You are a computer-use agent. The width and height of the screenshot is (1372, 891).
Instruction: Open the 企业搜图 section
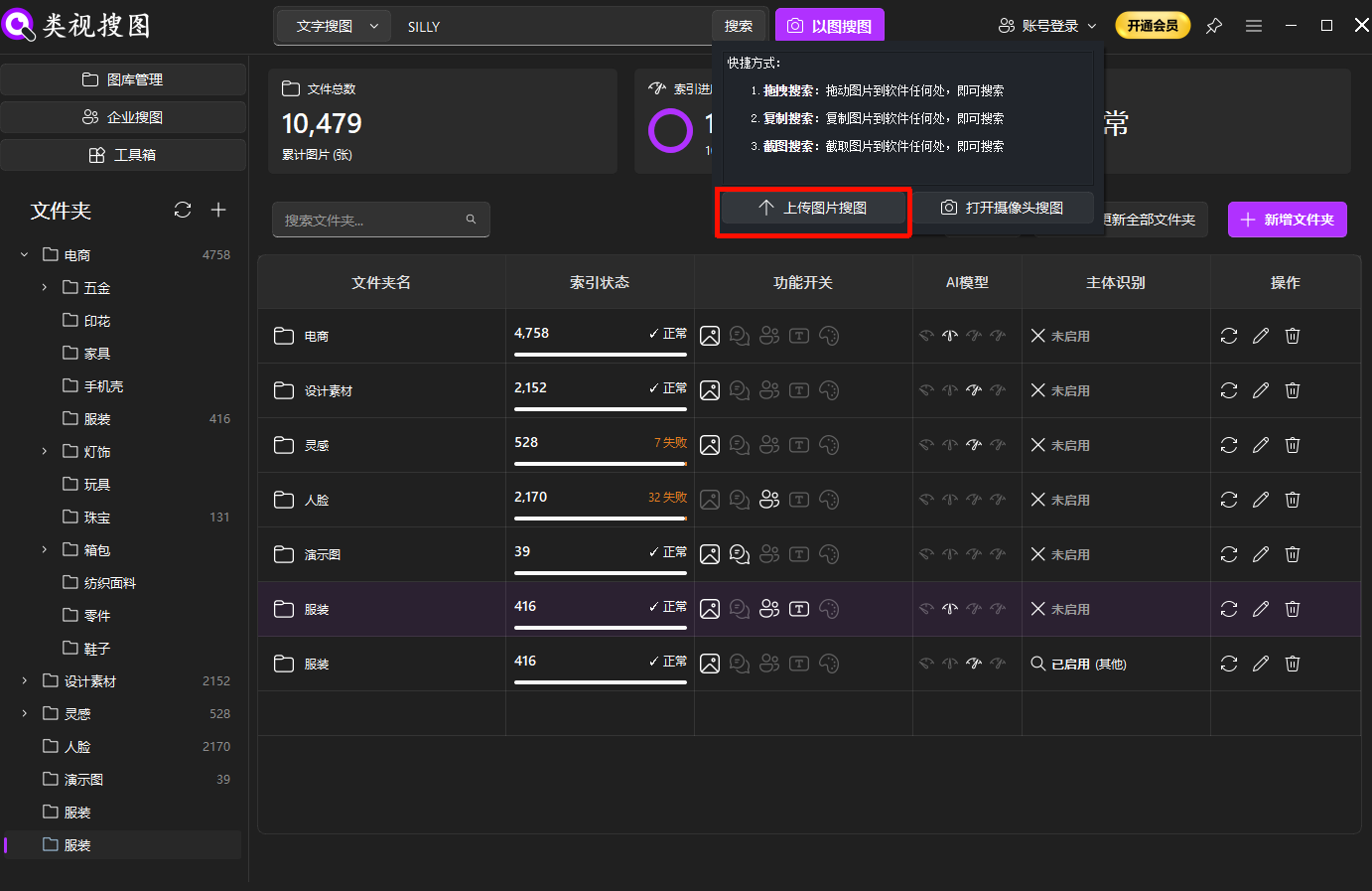tap(123, 116)
